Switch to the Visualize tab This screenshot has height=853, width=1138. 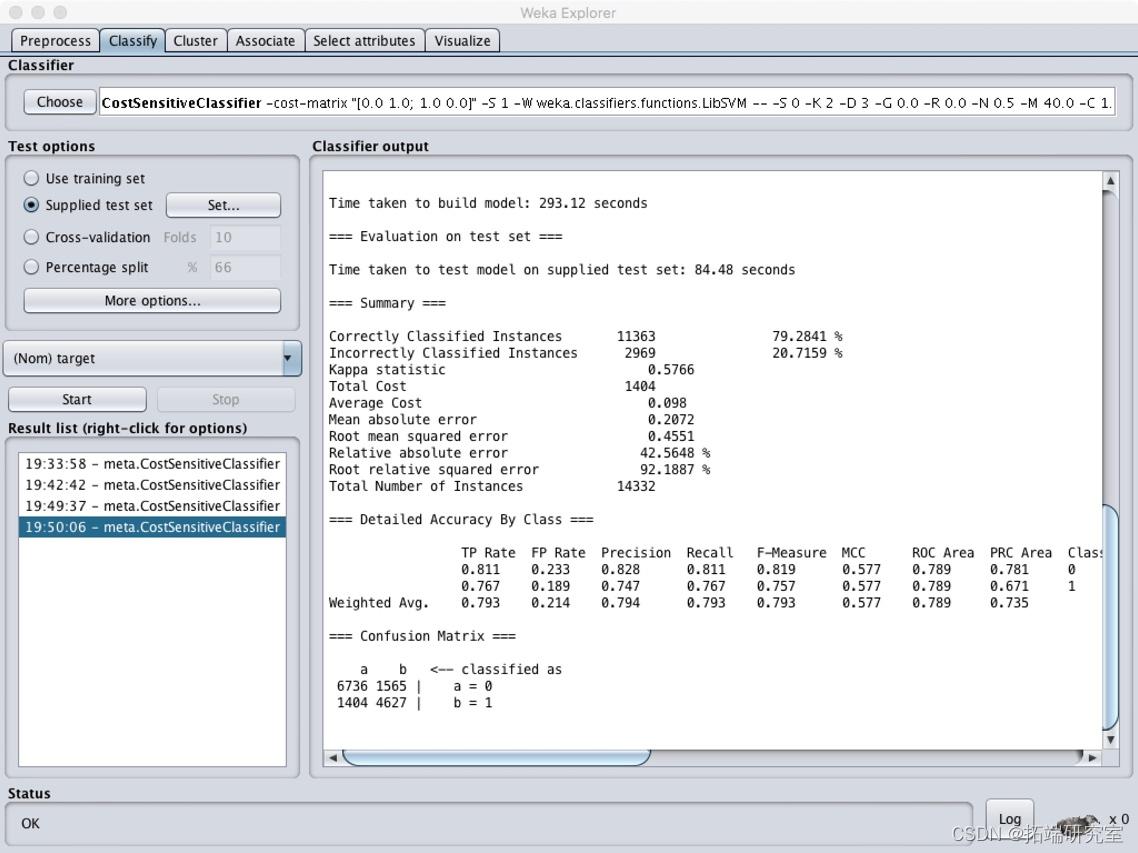(x=462, y=41)
